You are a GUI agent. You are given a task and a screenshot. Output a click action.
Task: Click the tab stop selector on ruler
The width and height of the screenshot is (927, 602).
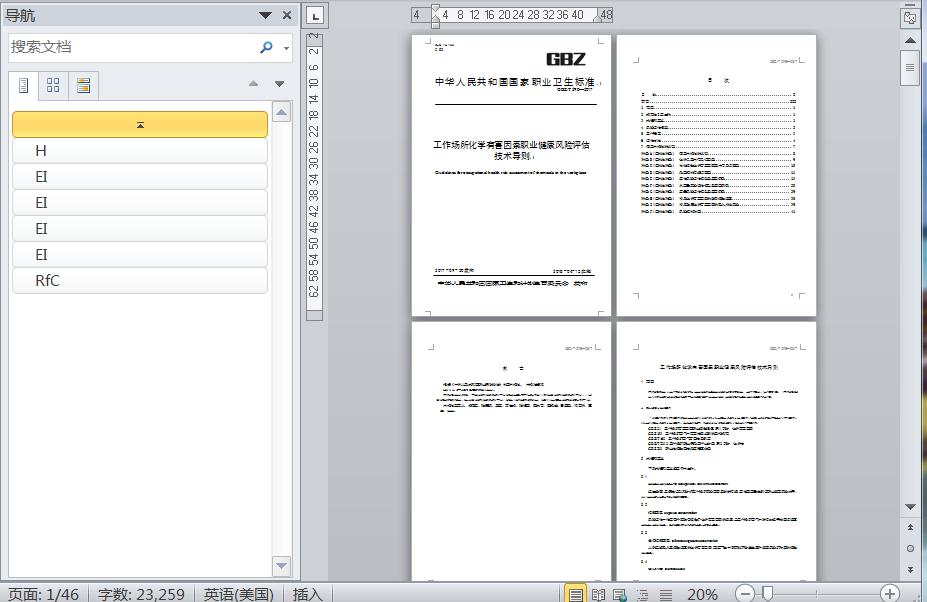[314, 15]
